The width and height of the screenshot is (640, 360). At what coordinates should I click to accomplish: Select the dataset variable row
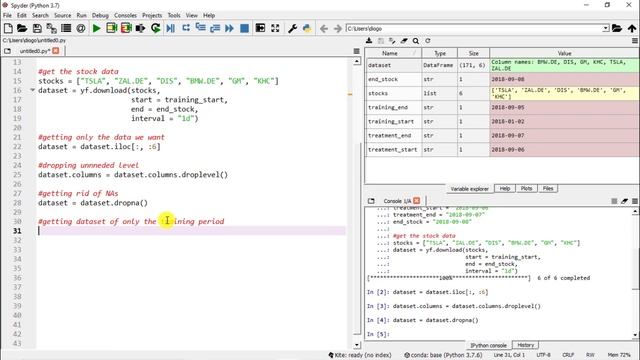point(502,65)
